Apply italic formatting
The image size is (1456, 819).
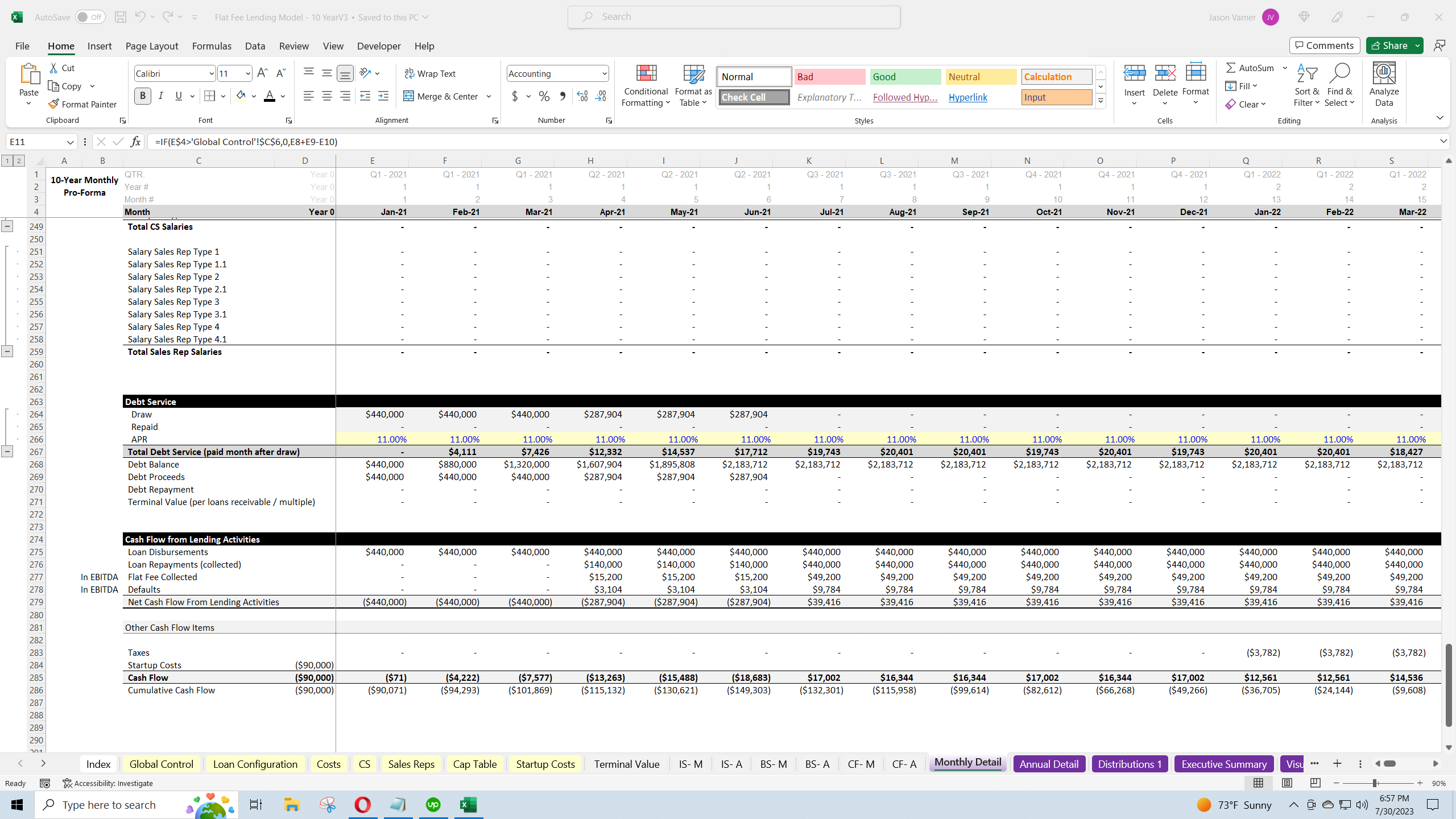pyautogui.click(x=161, y=96)
